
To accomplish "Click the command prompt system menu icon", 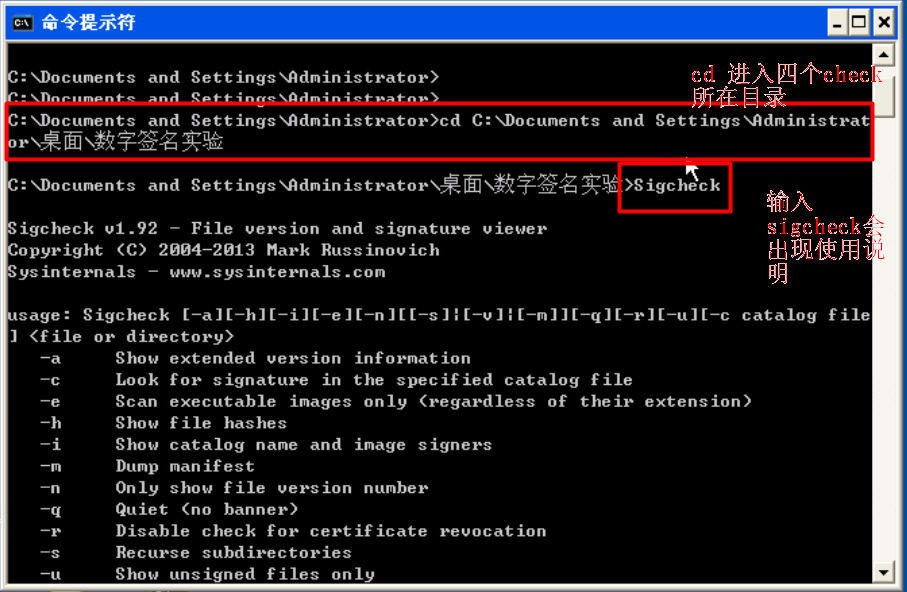I will [22, 23].
